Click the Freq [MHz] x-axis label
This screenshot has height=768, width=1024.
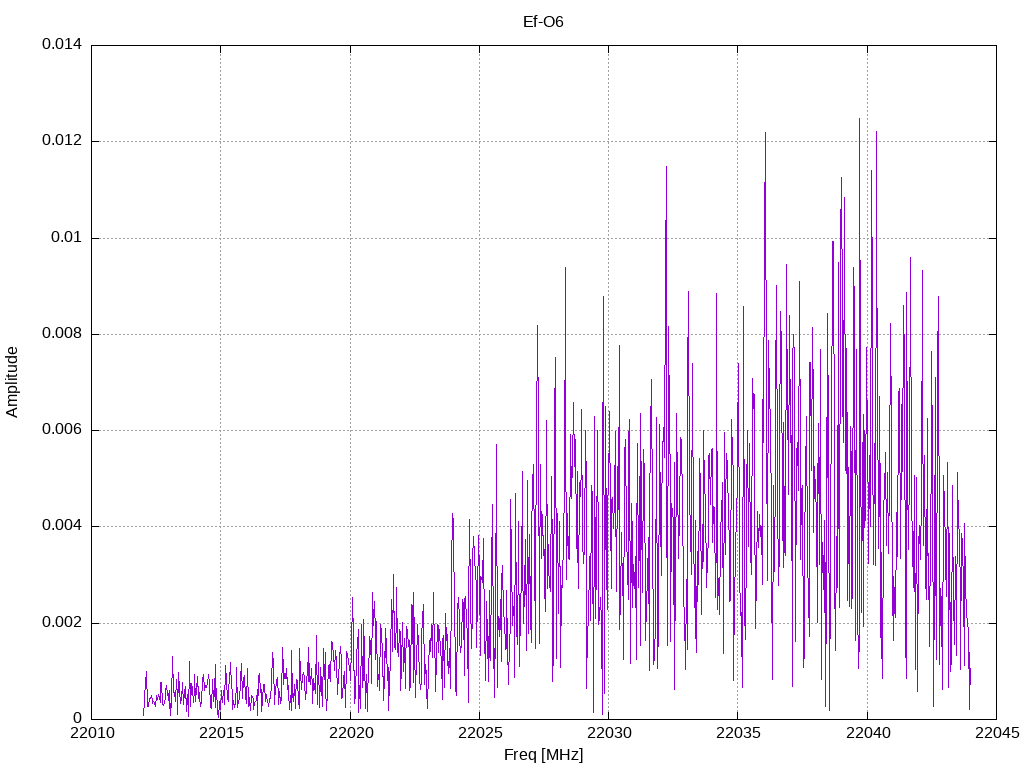click(543, 755)
